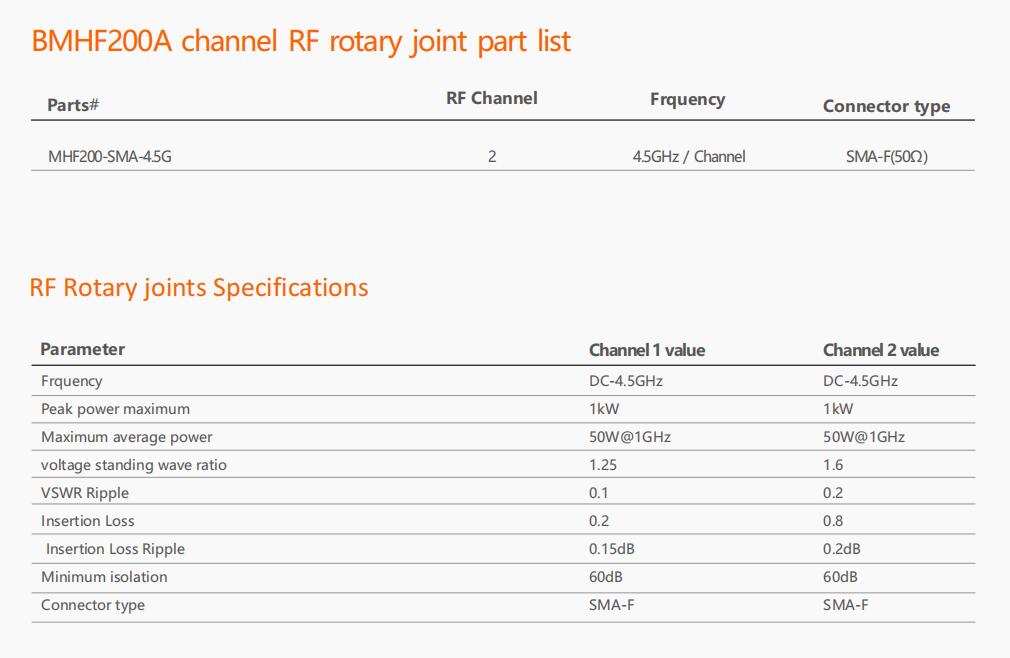Image resolution: width=1010 pixels, height=658 pixels.
Task: Select the 'Channel 1 value' header
Action: (x=647, y=350)
